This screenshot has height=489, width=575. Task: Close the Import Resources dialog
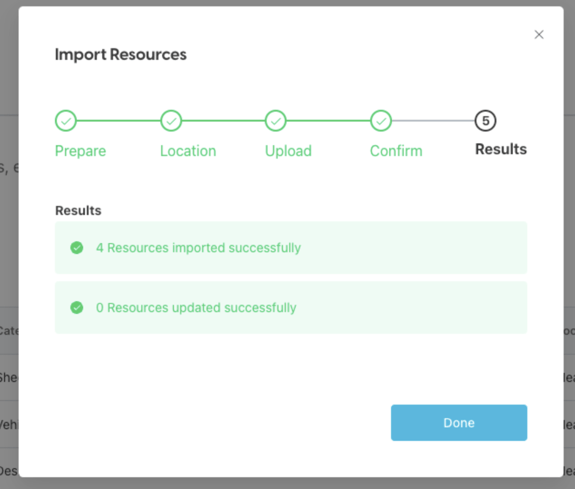pyautogui.click(x=539, y=34)
